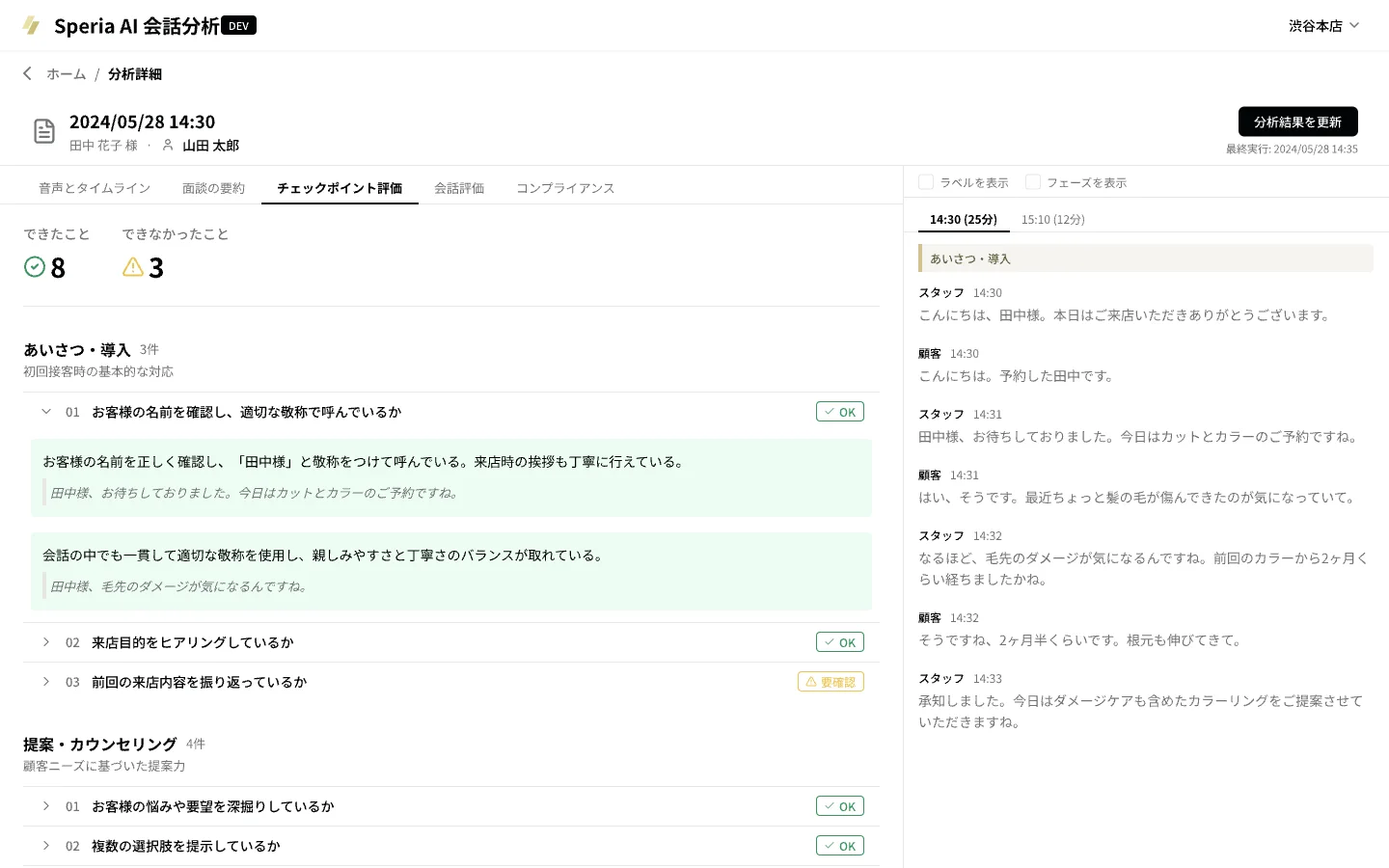Click the 分析結果を更新 button
1389x868 pixels.
pos(1297,122)
